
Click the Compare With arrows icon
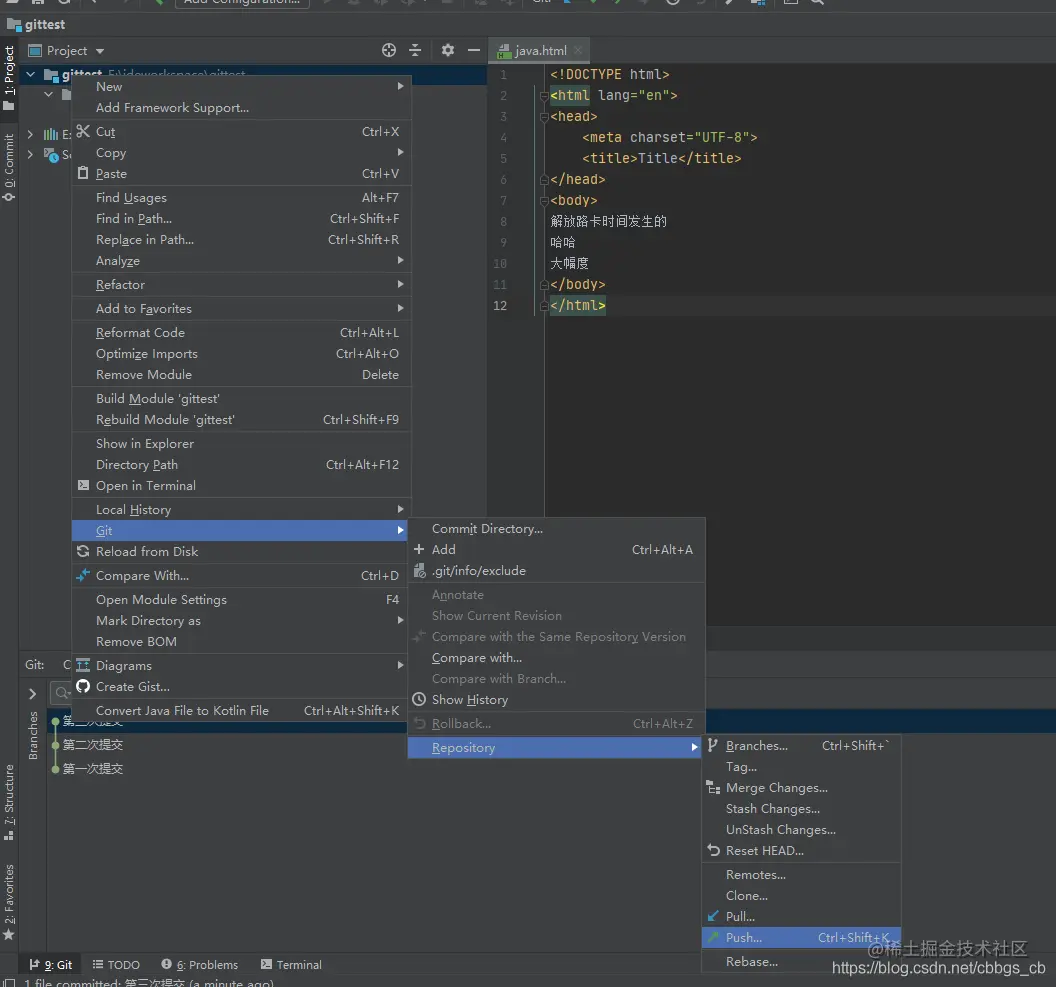coord(83,575)
